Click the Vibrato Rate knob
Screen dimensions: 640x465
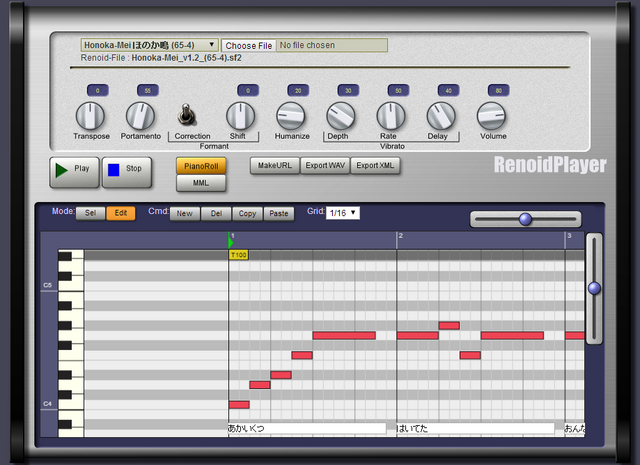click(x=391, y=116)
